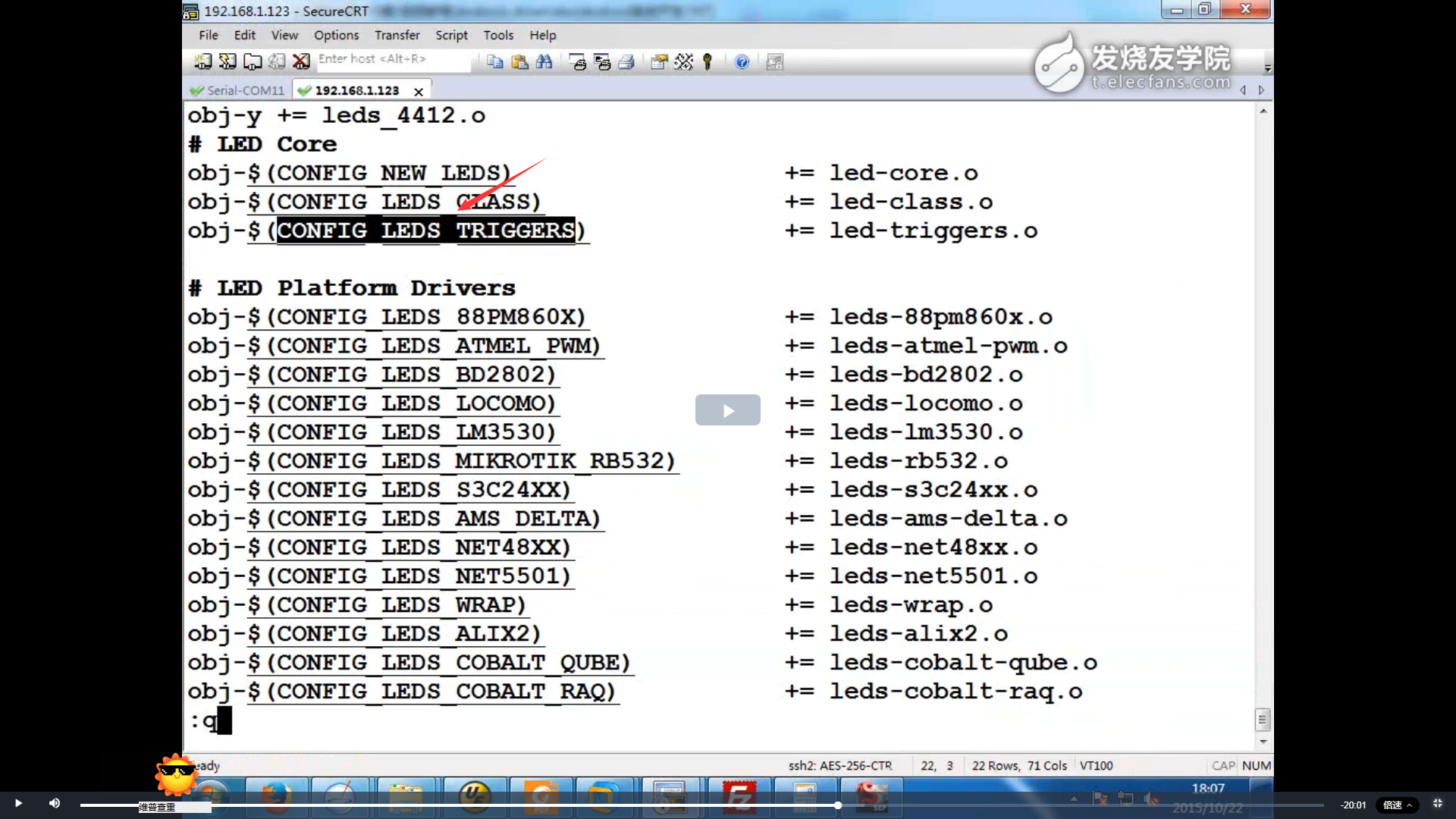Open Find with the binoculars icon
The image size is (1456, 819).
tap(544, 61)
